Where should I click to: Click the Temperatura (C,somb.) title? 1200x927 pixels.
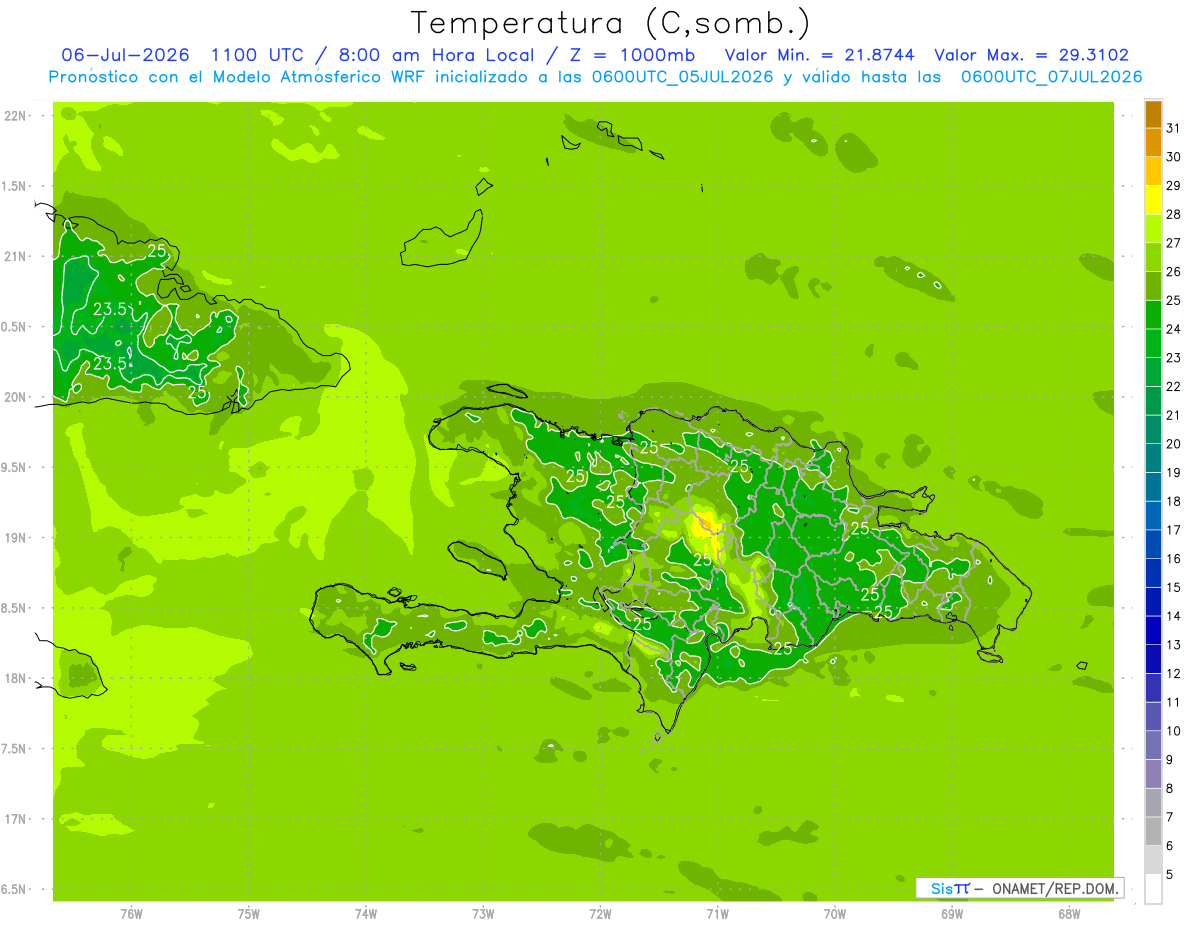point(611,22)
